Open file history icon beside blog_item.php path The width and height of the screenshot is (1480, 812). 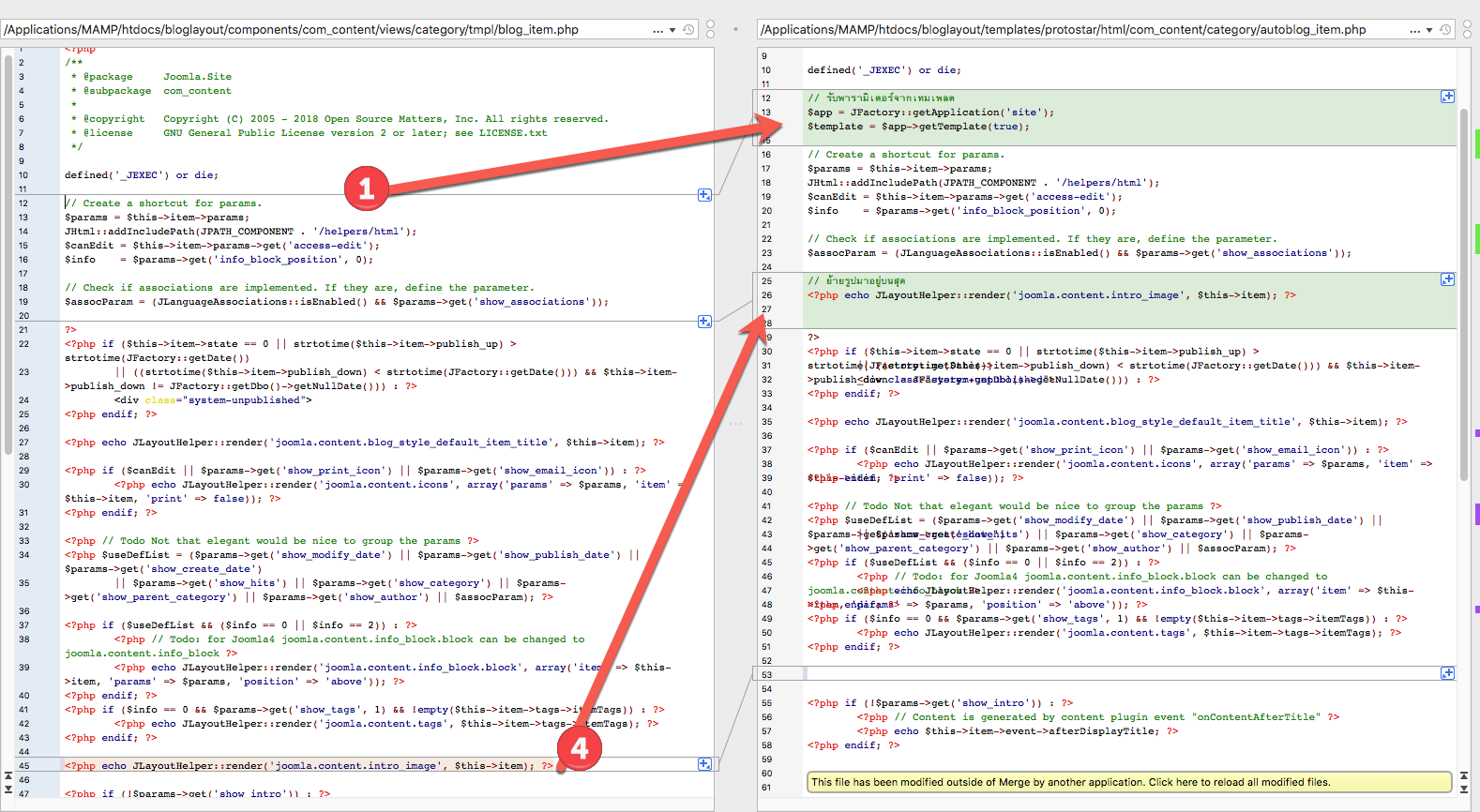click(688, 30)
